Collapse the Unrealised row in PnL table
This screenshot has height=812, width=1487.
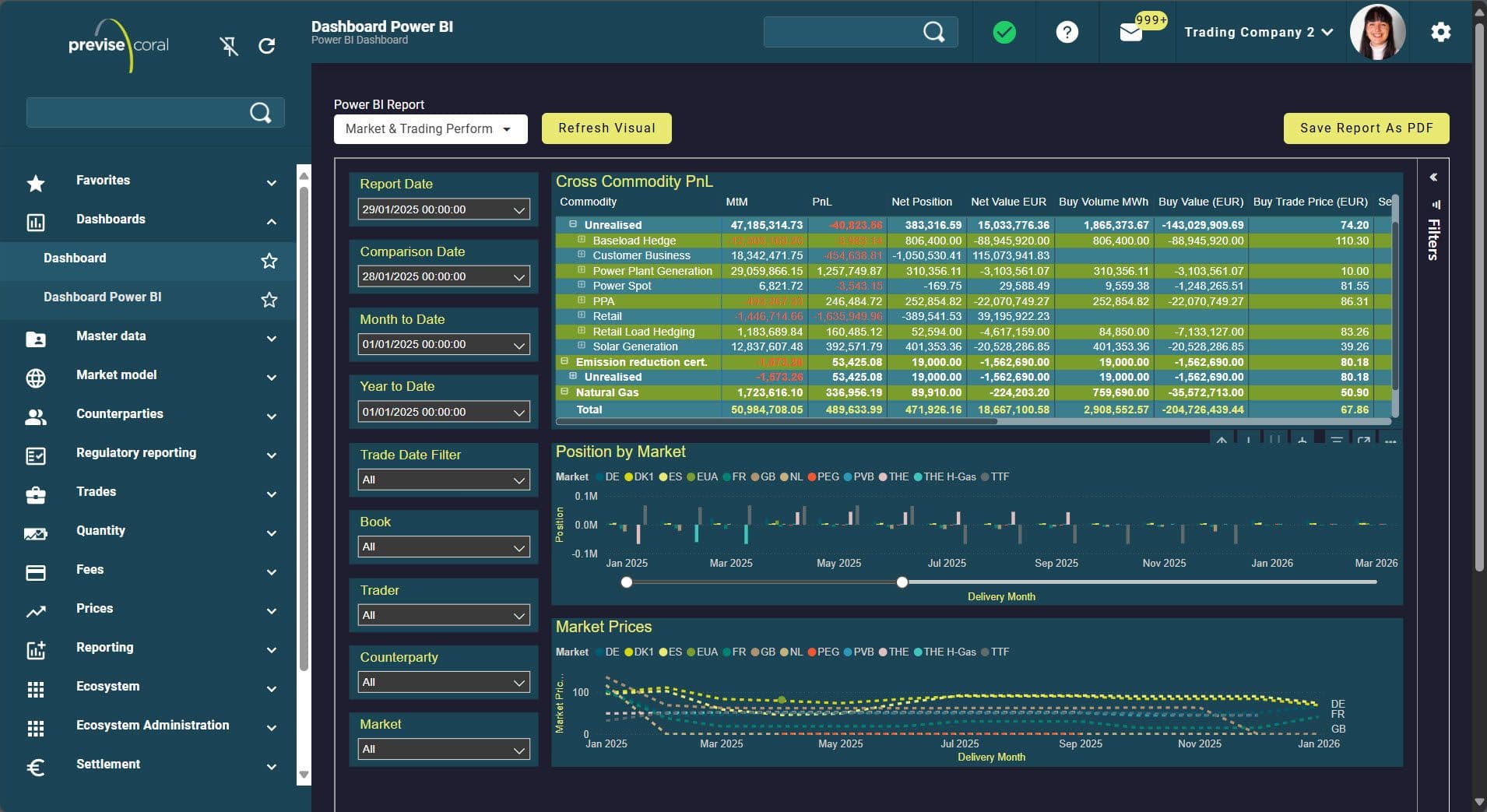click(573, 224)
